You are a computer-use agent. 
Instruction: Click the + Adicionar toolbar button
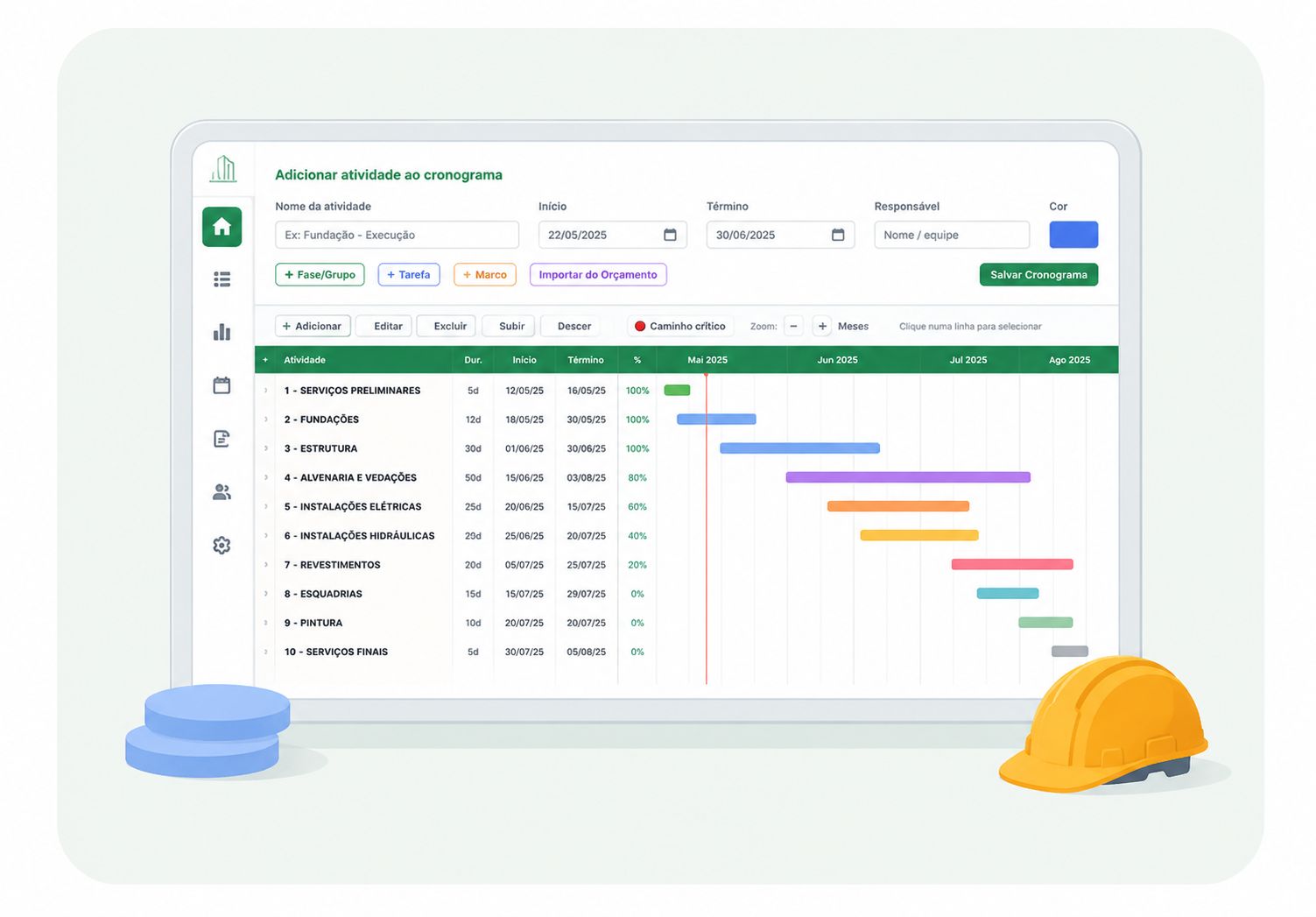point(313,326)
